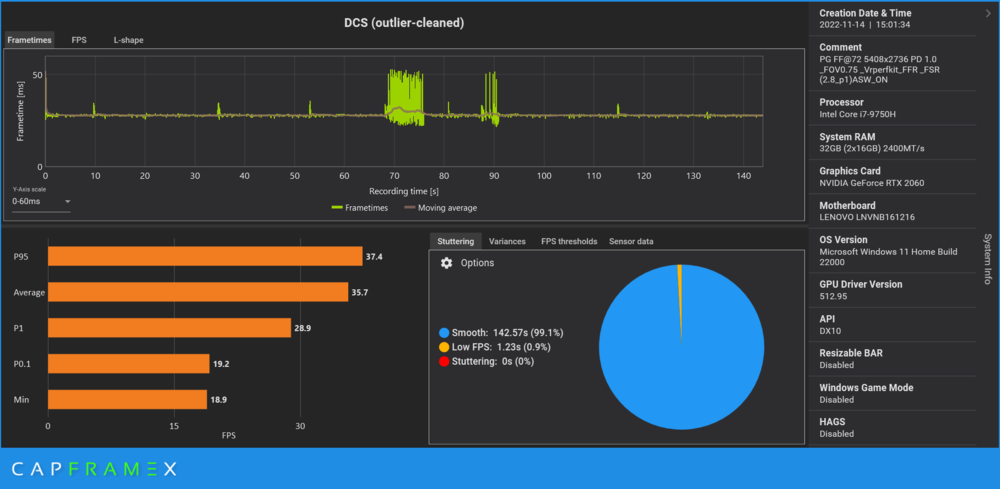
Task: Click the HAGS Disabled value
Action: pos(837,434)
